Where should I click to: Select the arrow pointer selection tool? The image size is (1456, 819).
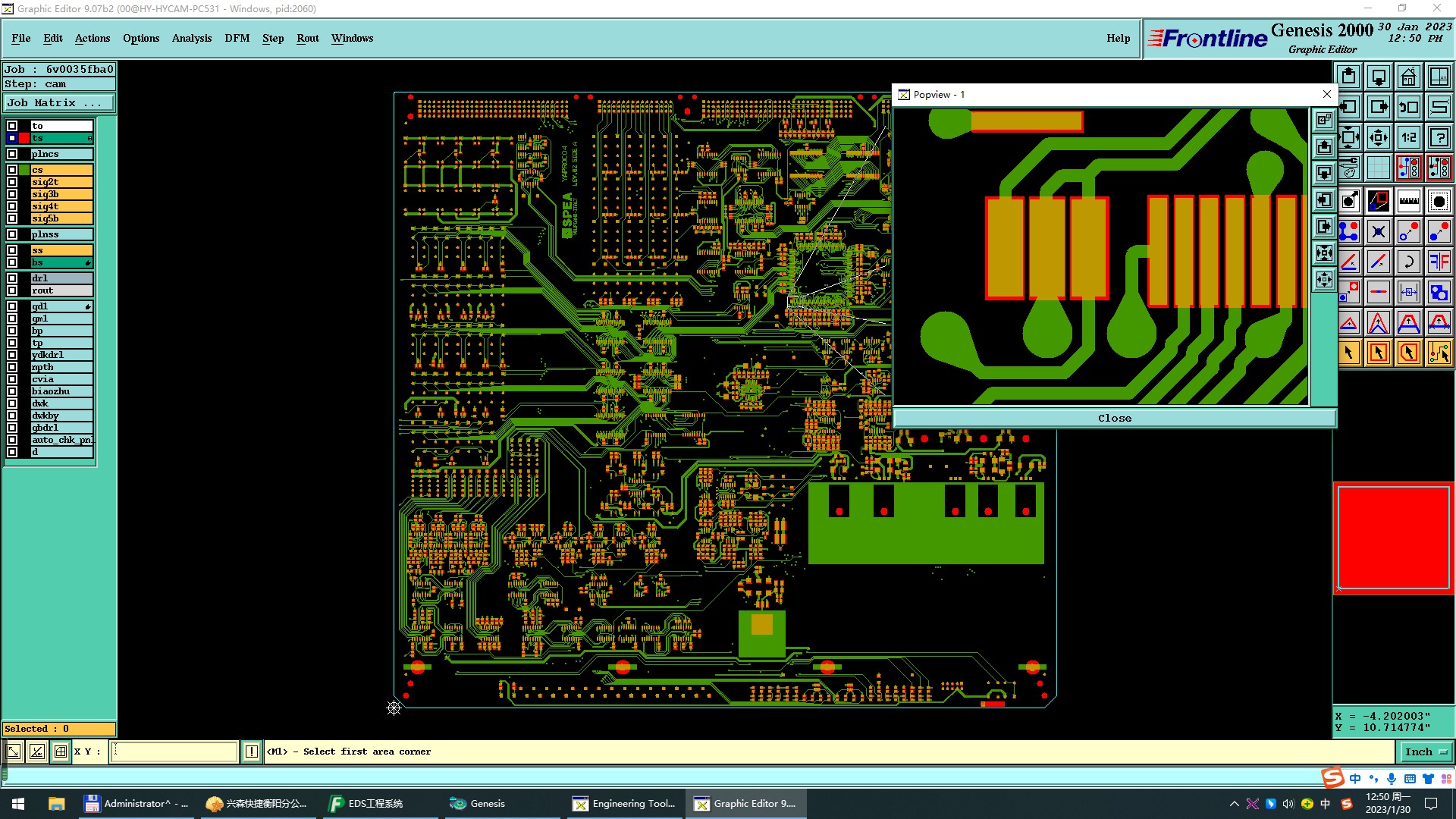1348,353
